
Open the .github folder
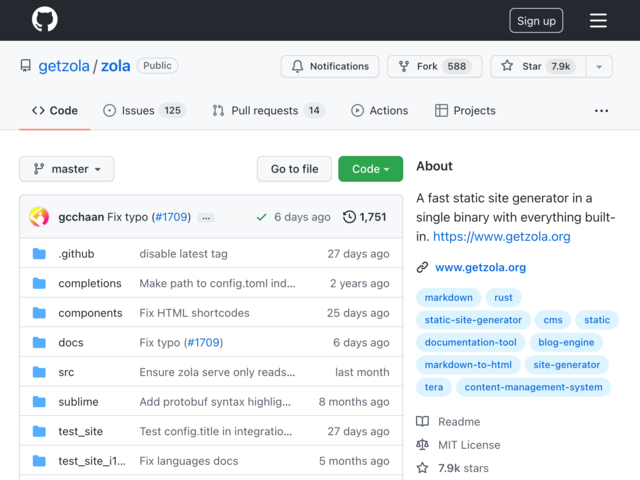76,253
